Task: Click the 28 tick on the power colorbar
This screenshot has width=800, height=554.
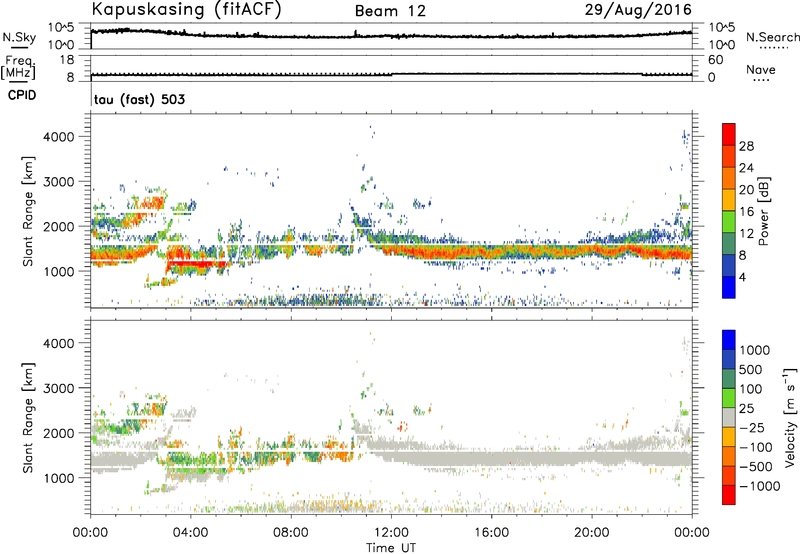Action: [x=746, y=146]
